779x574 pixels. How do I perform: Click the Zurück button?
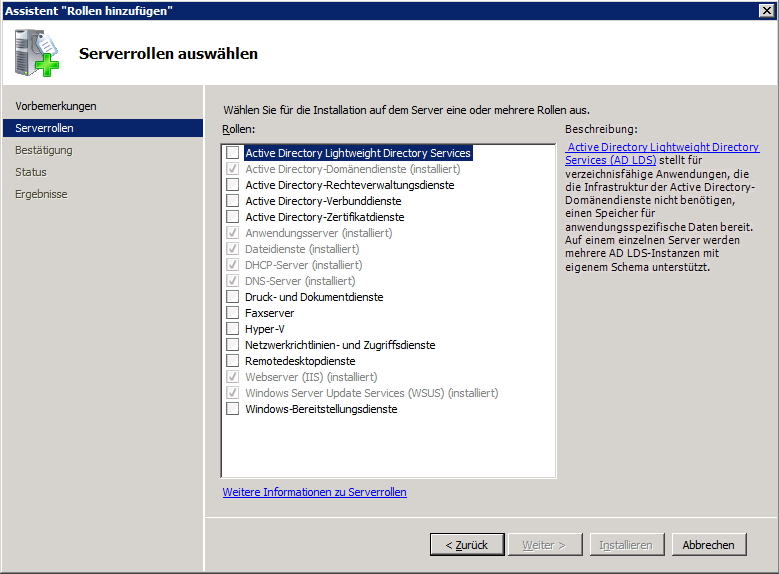[467, 545]
